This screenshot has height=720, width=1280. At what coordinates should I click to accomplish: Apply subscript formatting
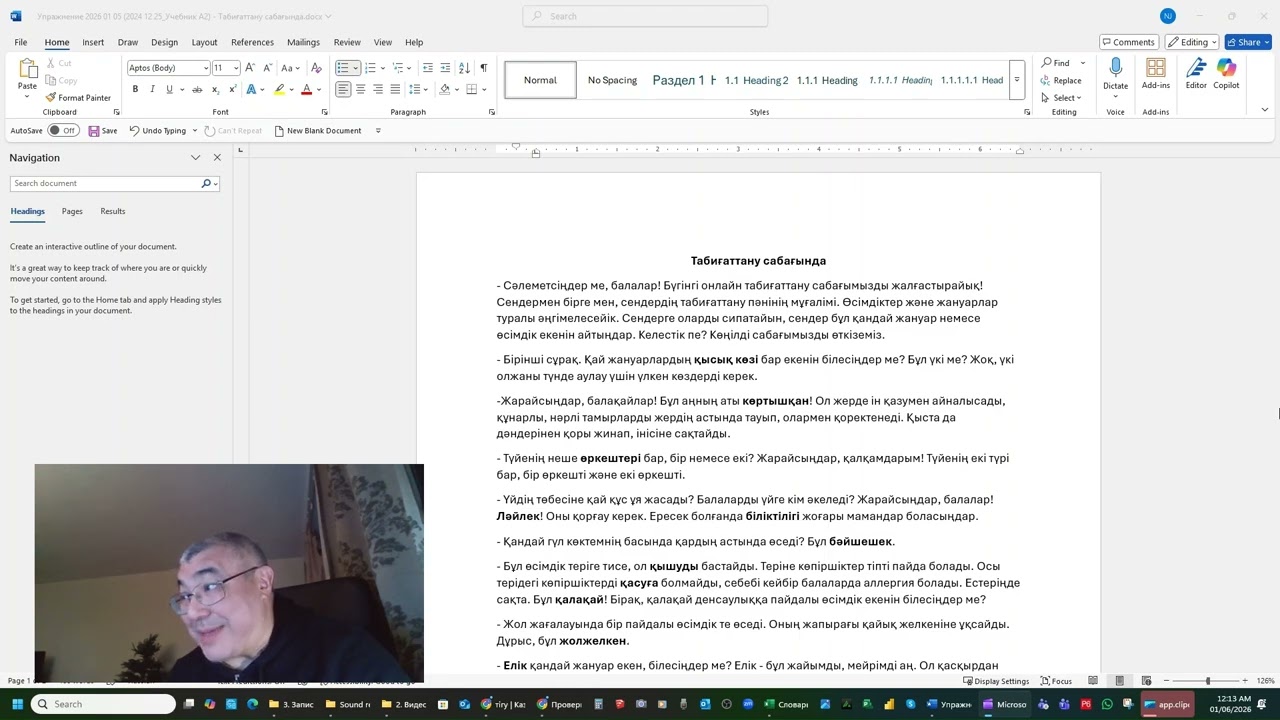point(213,89)
